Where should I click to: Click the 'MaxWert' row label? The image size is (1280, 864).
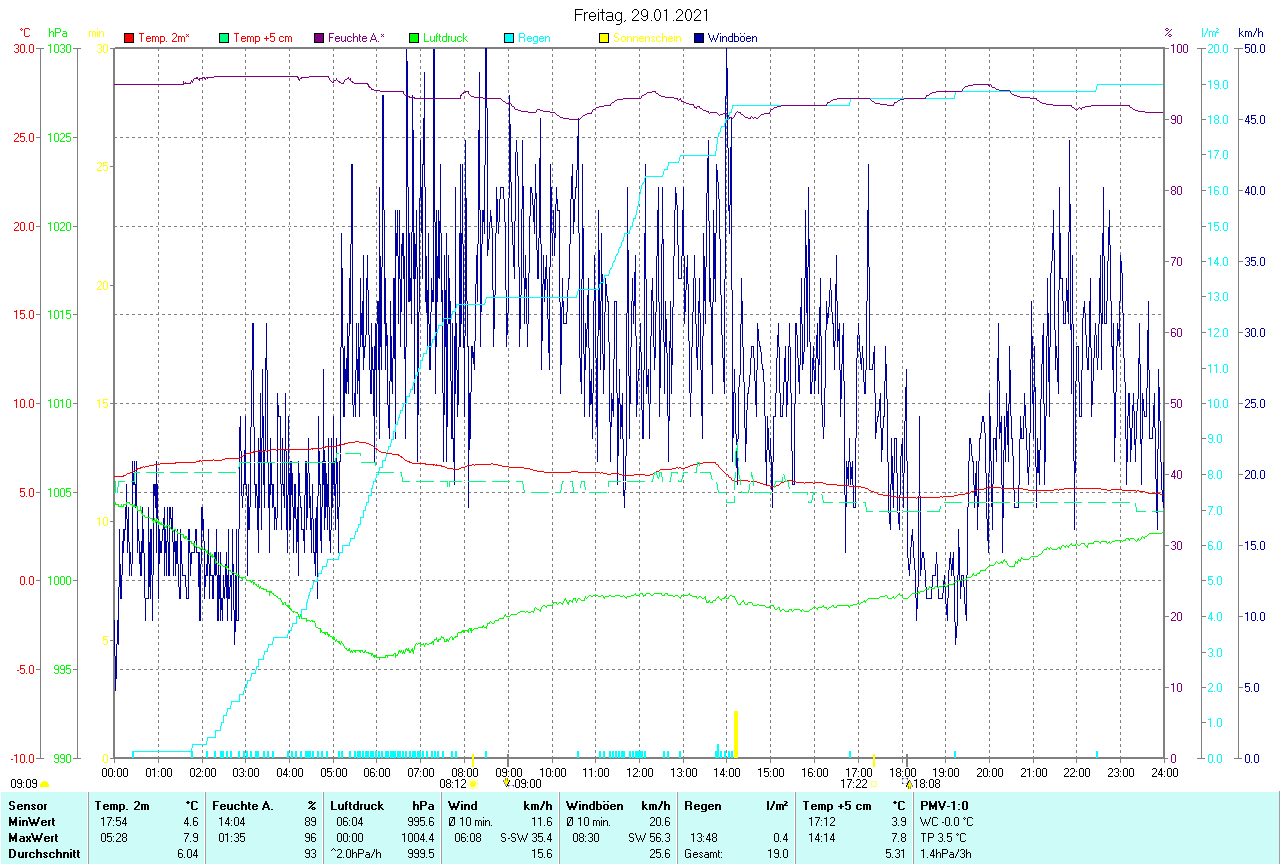point(32,838)
